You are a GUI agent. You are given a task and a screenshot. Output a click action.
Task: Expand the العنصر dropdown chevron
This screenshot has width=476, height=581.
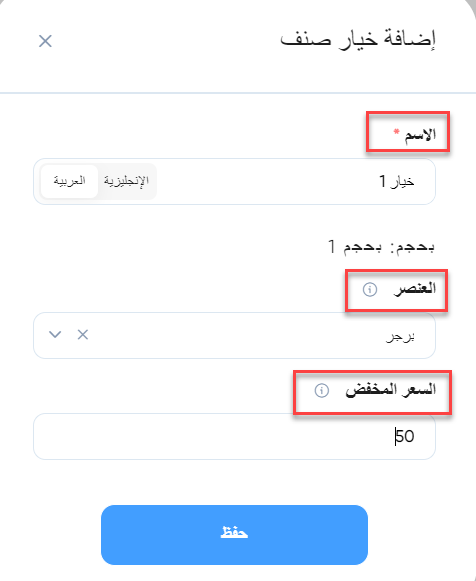click(55, 335)
